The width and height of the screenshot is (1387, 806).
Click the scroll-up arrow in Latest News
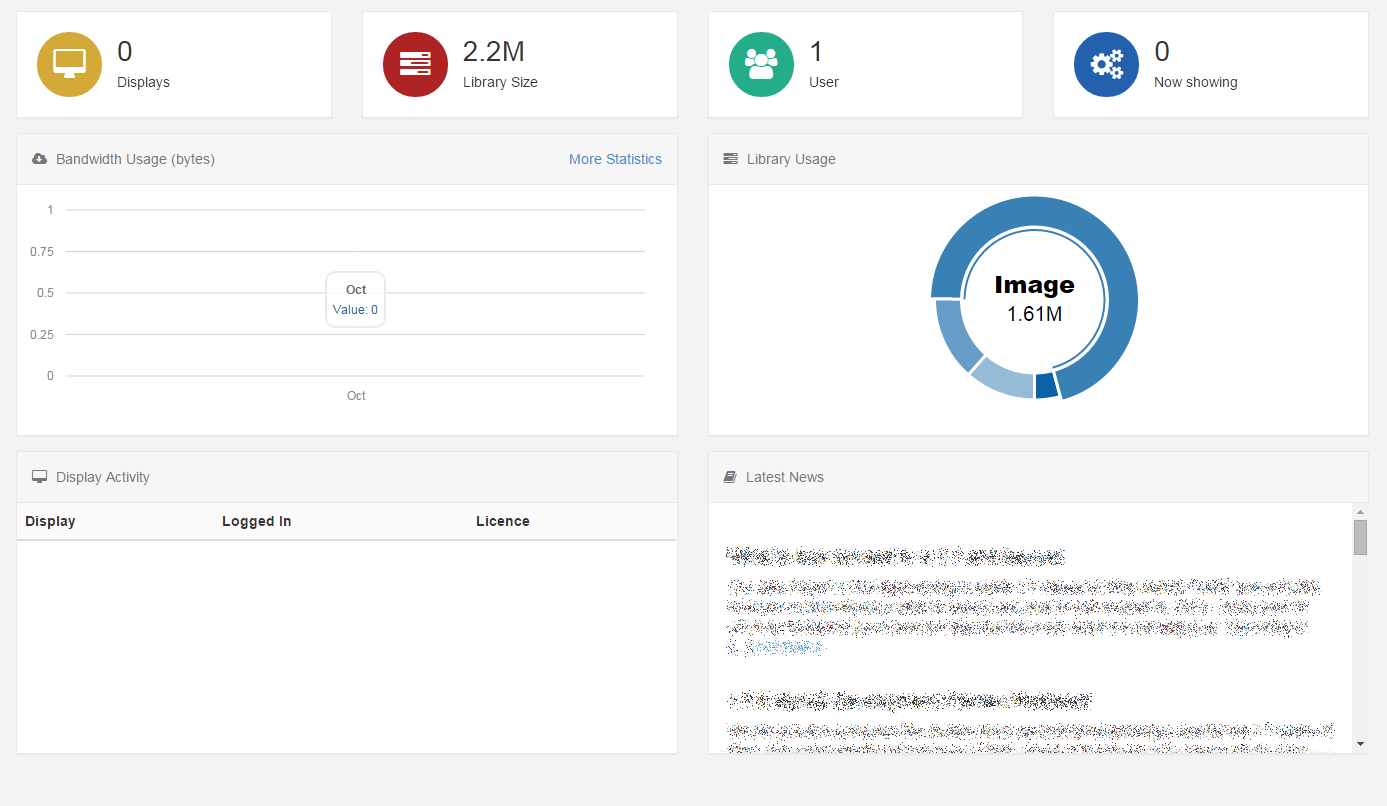1360,510
